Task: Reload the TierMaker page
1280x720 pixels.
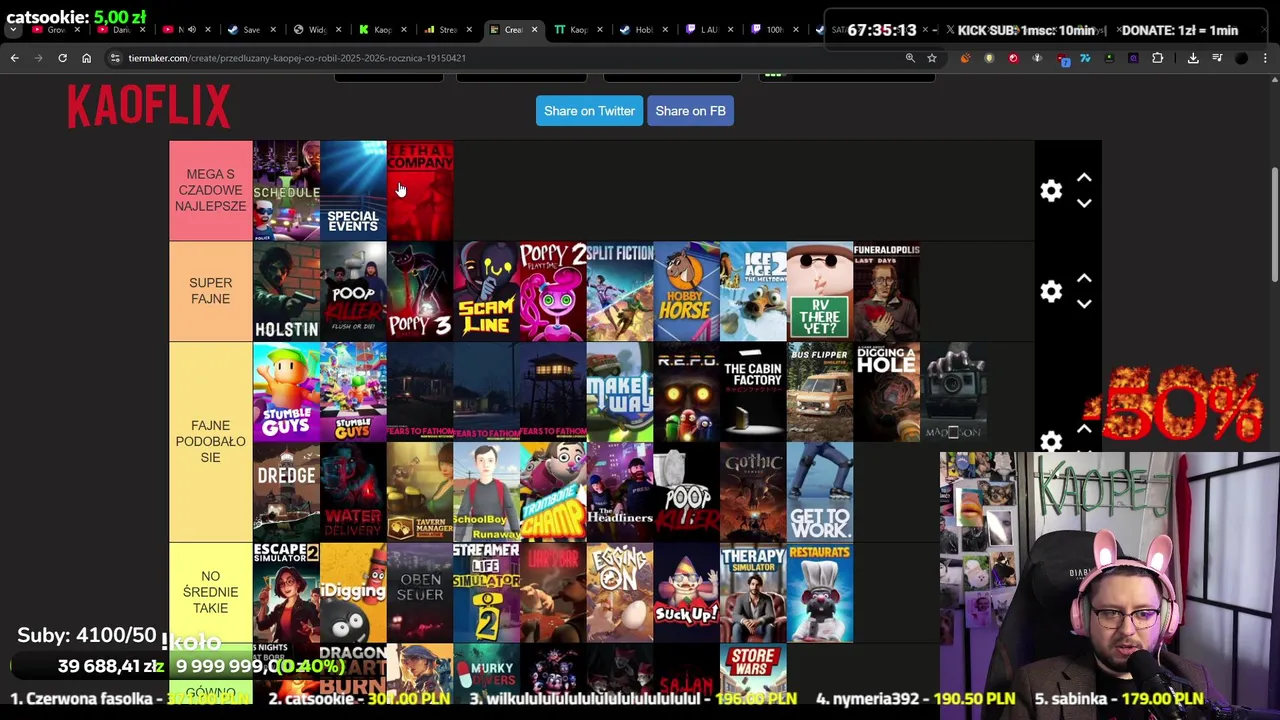Action: pos(62,58)
